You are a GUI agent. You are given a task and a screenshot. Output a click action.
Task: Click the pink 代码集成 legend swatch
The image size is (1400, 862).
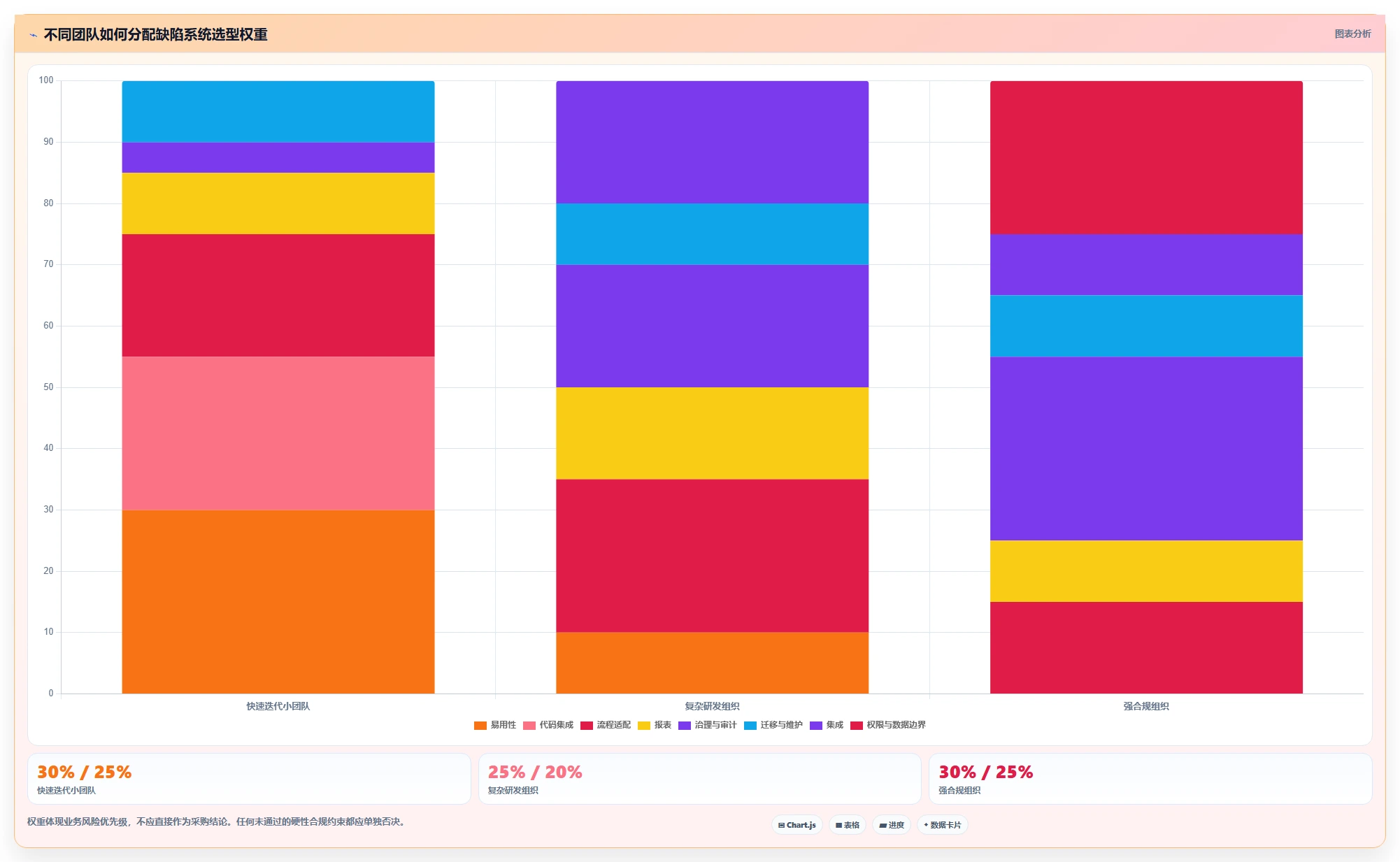coord(529,726)
